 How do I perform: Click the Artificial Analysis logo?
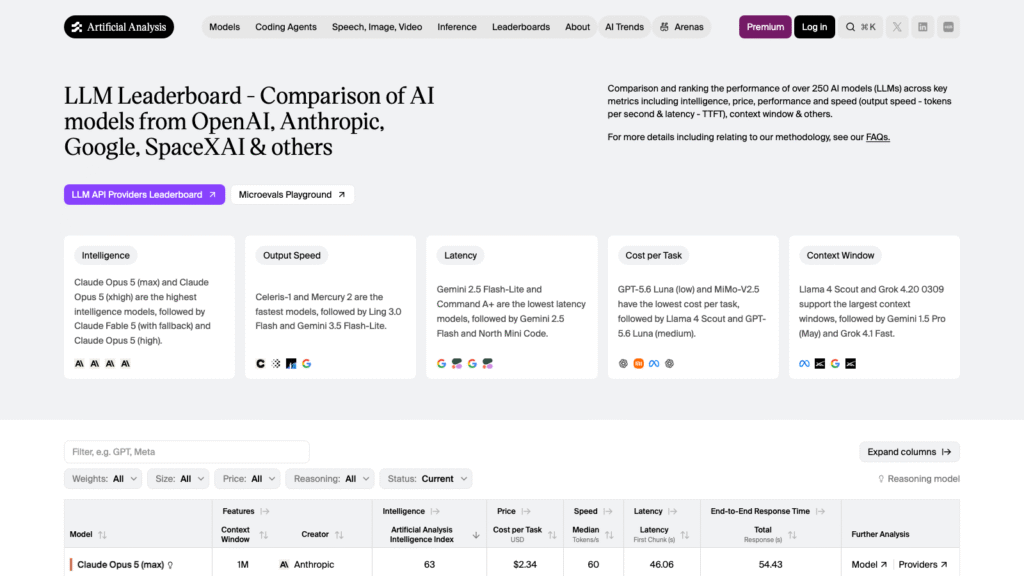tap(119, 27)
